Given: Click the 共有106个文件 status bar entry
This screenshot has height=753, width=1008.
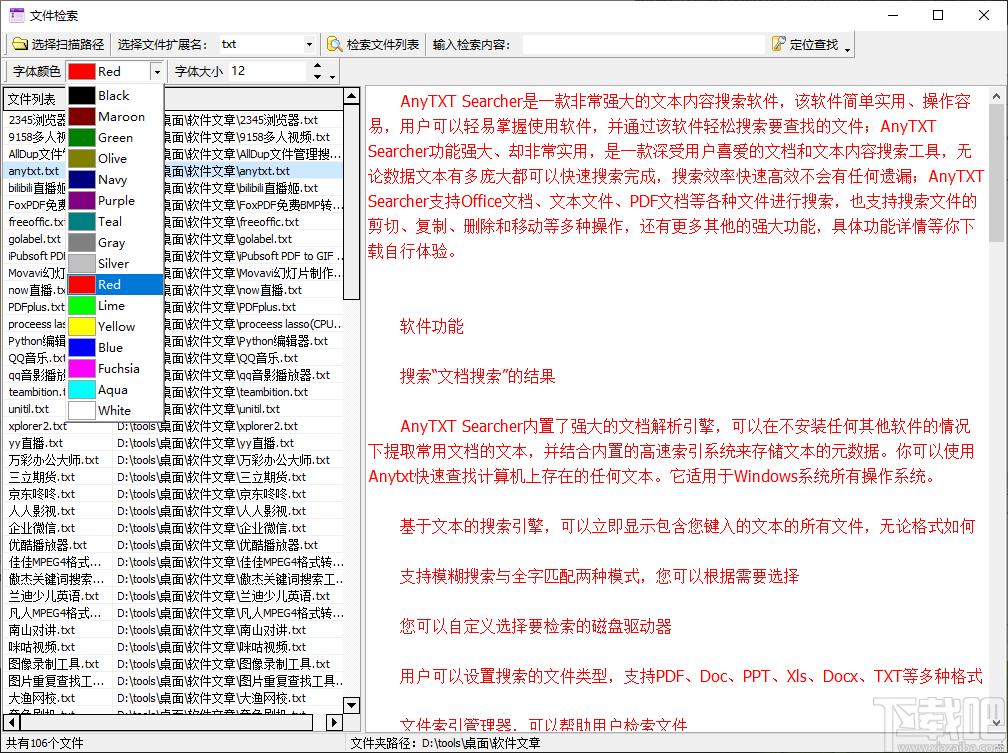Looking at the screenshot, I should [x=45, y=743].
